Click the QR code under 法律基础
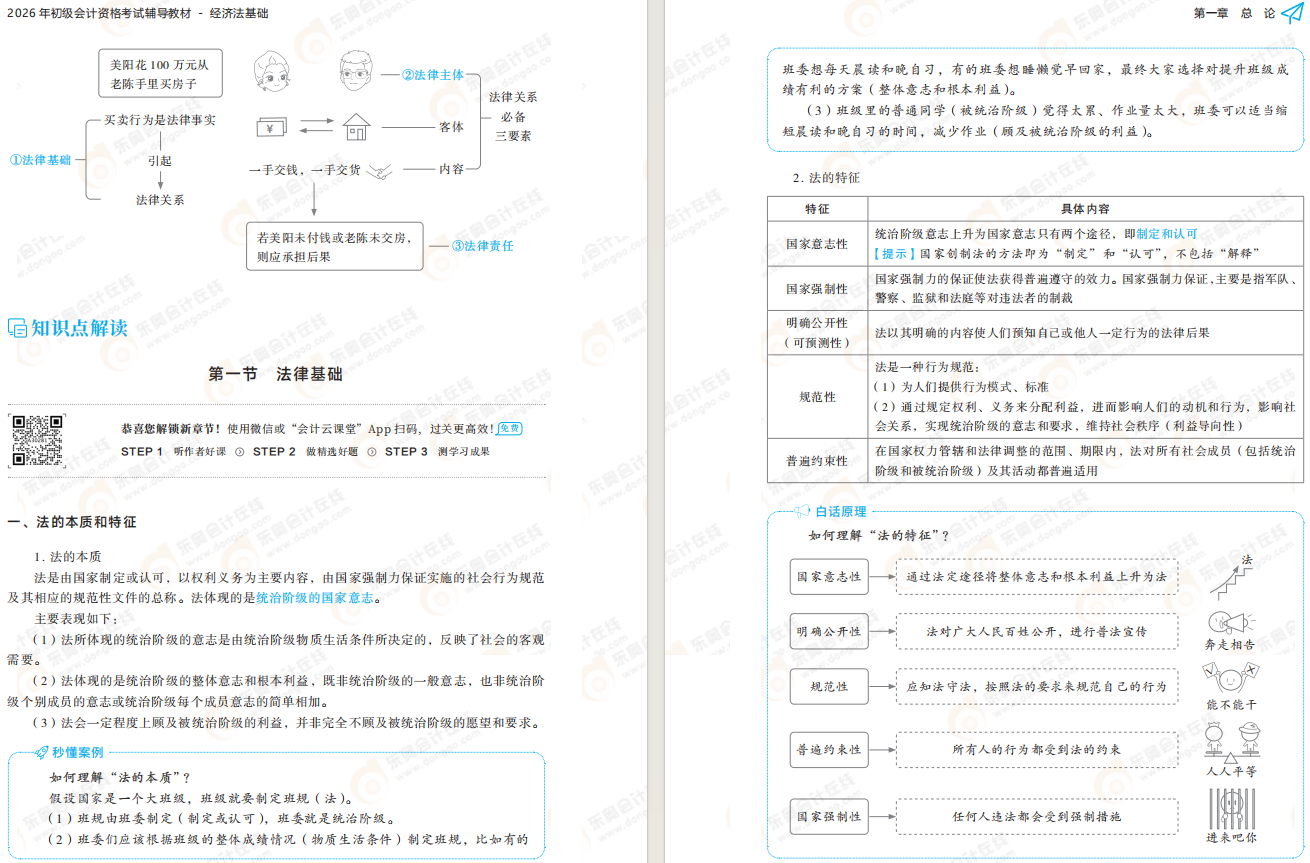The image size is (1310, 863). (x=37, y=440)
